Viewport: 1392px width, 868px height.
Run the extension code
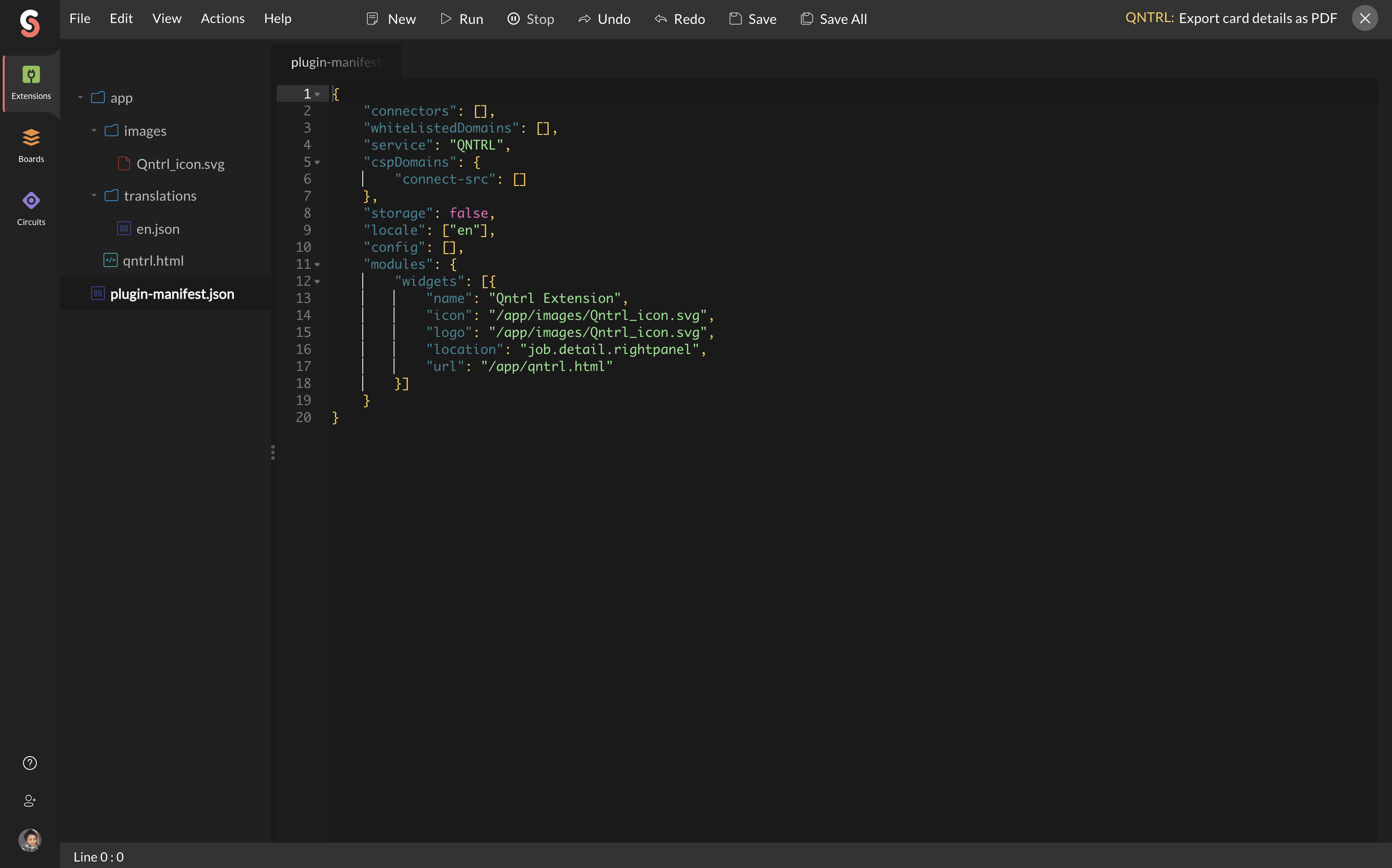coord(462,19)
